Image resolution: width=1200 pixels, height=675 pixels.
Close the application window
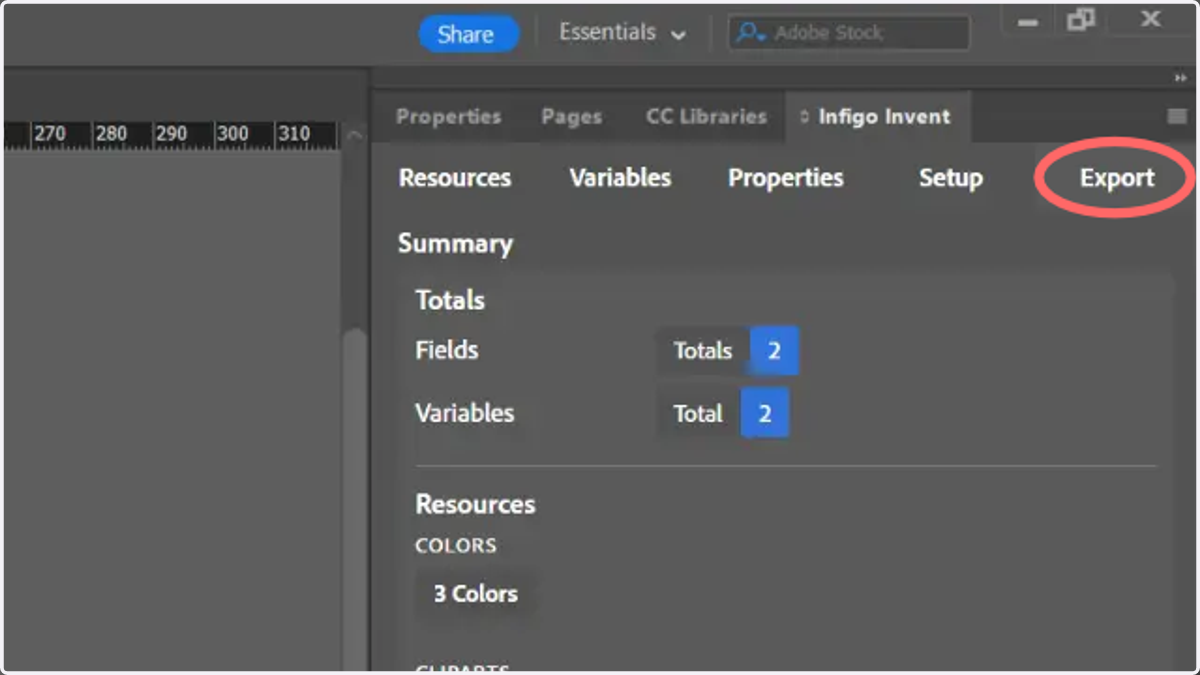pyautogui.click(x=1151, y=19)
